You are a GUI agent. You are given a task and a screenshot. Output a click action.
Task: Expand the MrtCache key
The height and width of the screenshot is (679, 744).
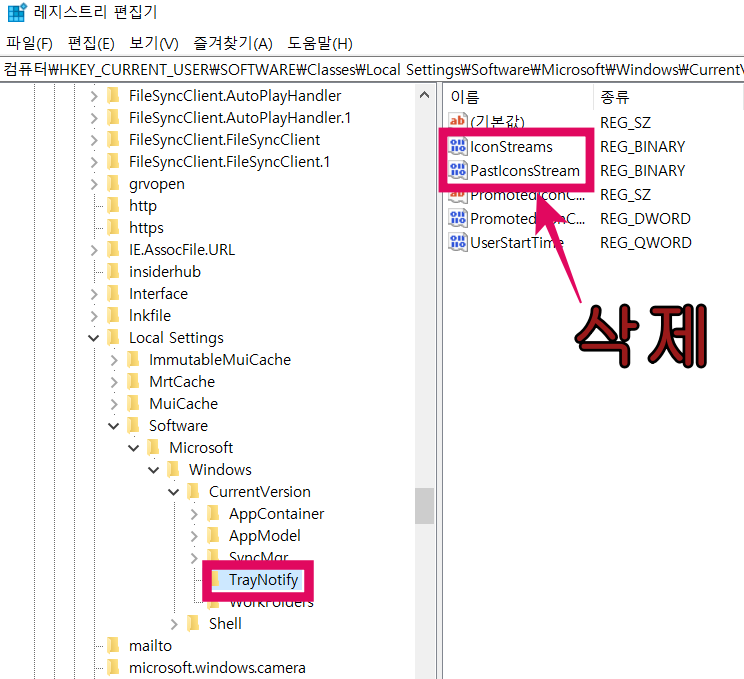[114, 382]
